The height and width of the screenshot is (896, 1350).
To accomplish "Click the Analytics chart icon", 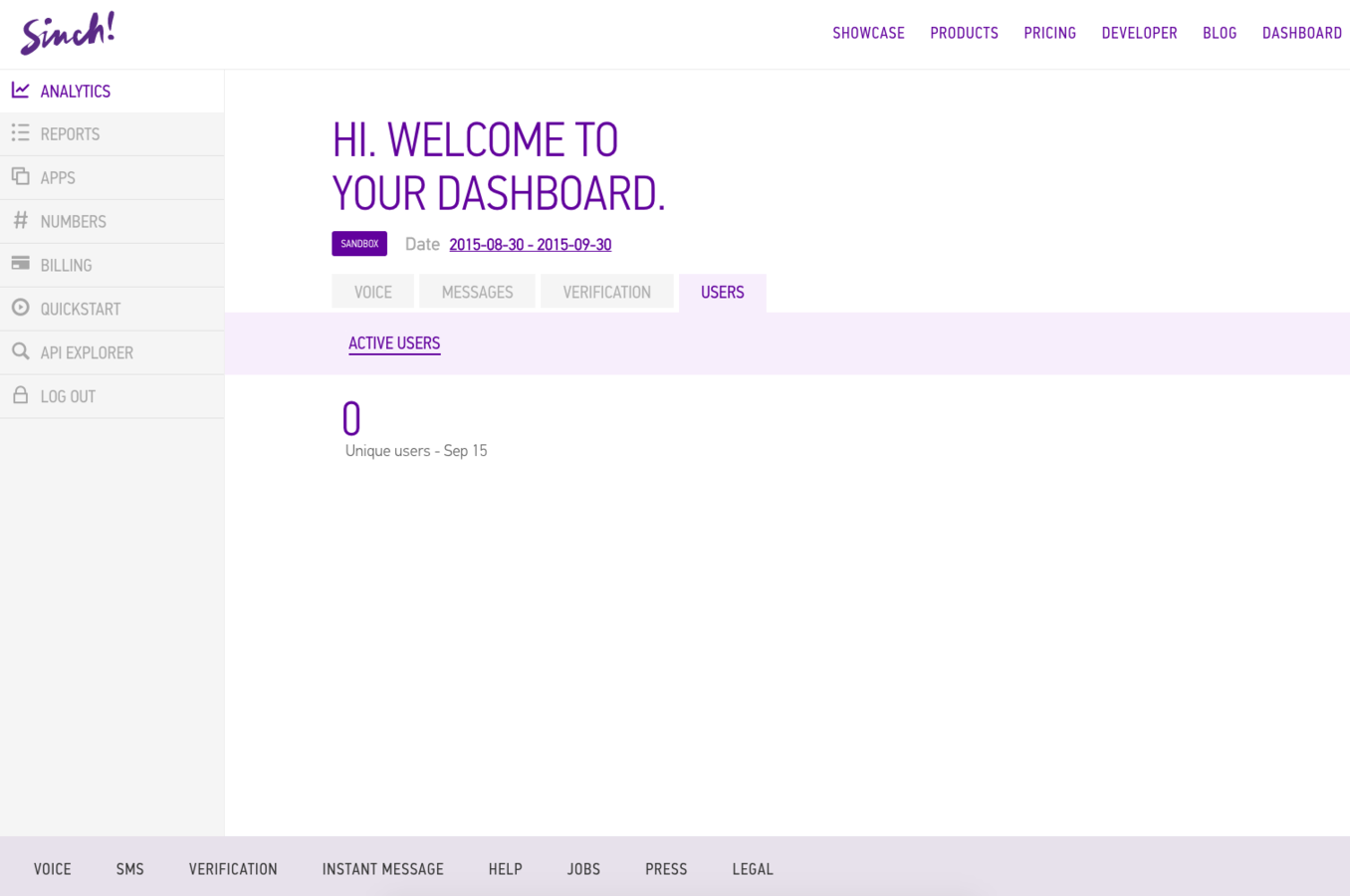I will (20, 91).
